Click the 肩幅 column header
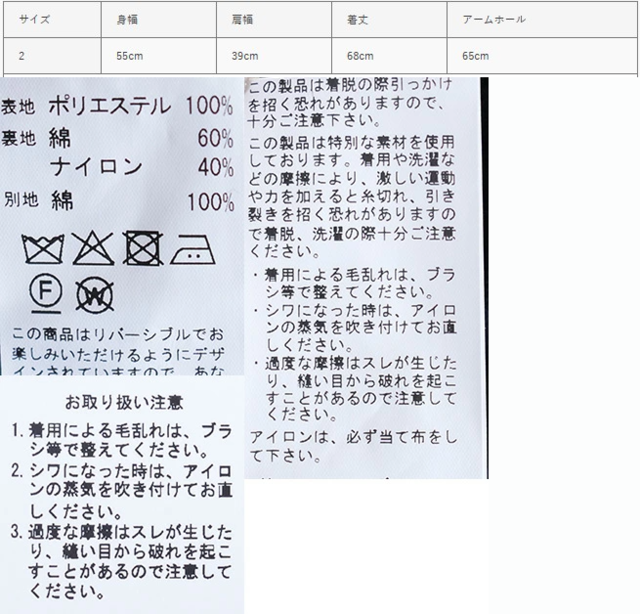 tap(245, 19)
